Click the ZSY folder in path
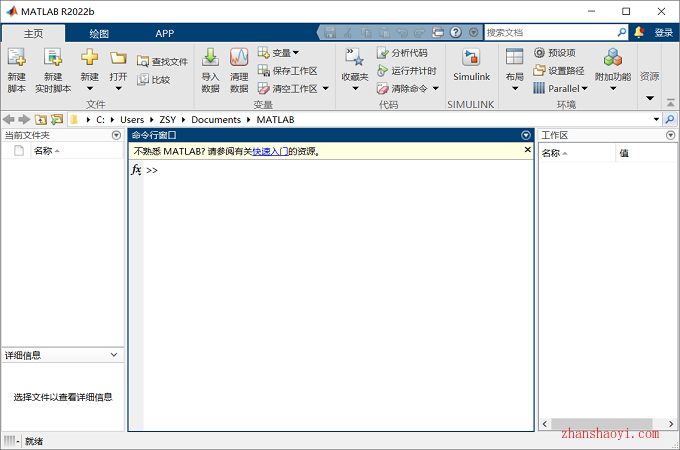This screenshot has height=450, width=680. (x=167, y=120)
